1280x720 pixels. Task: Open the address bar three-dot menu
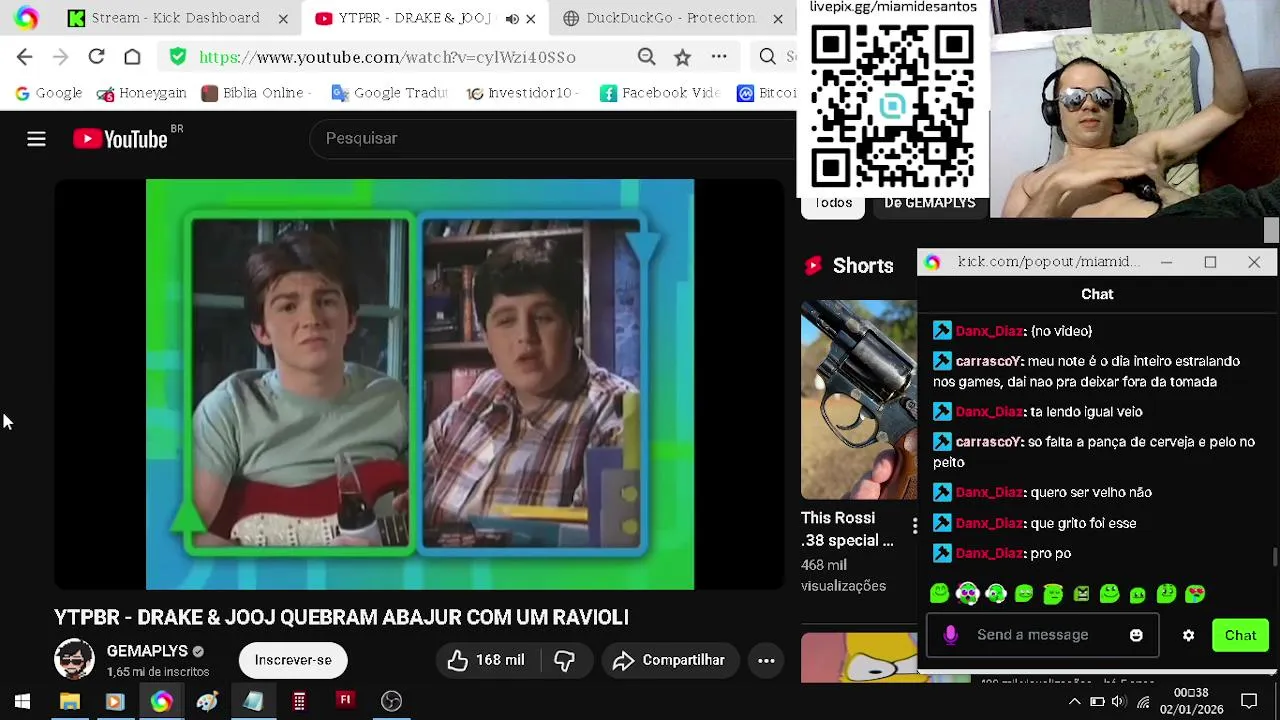719,57
